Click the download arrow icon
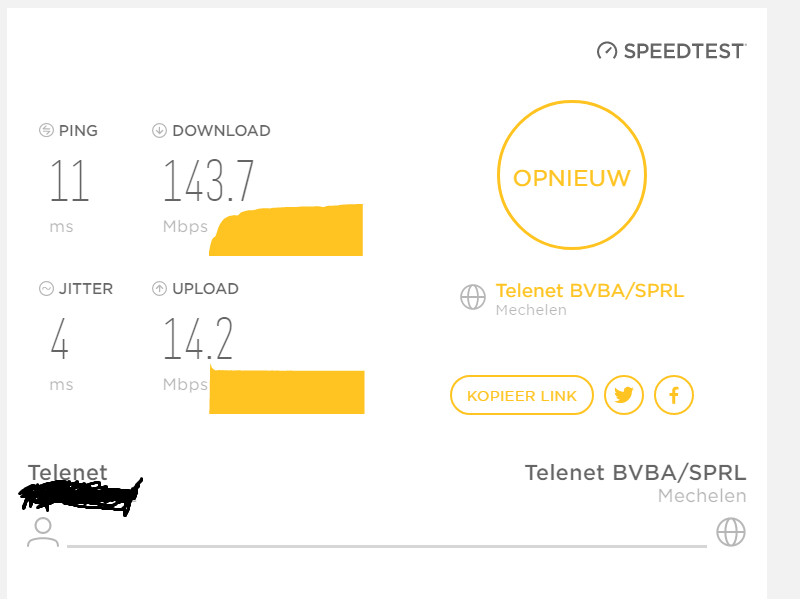800x599 pixels. (x=159, y=130)
